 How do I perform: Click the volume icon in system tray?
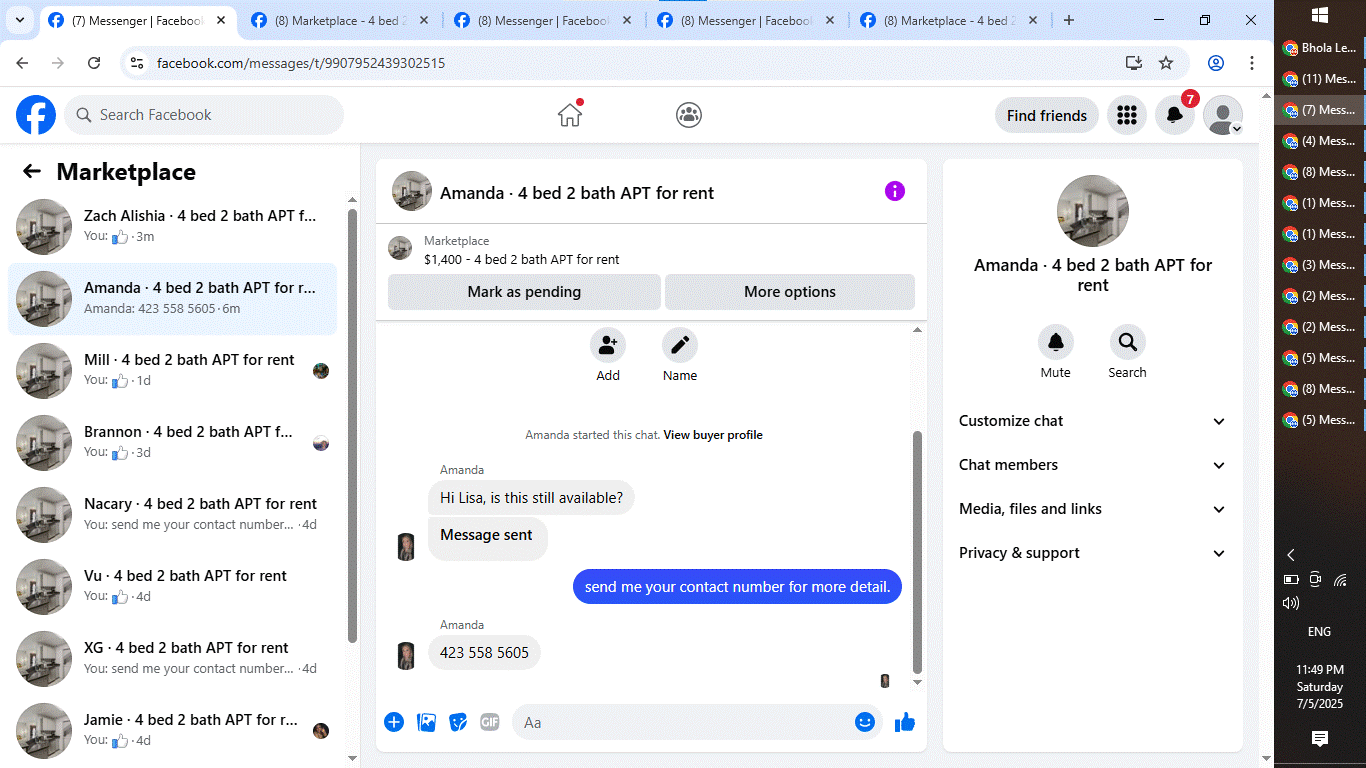click(1291, 603)
